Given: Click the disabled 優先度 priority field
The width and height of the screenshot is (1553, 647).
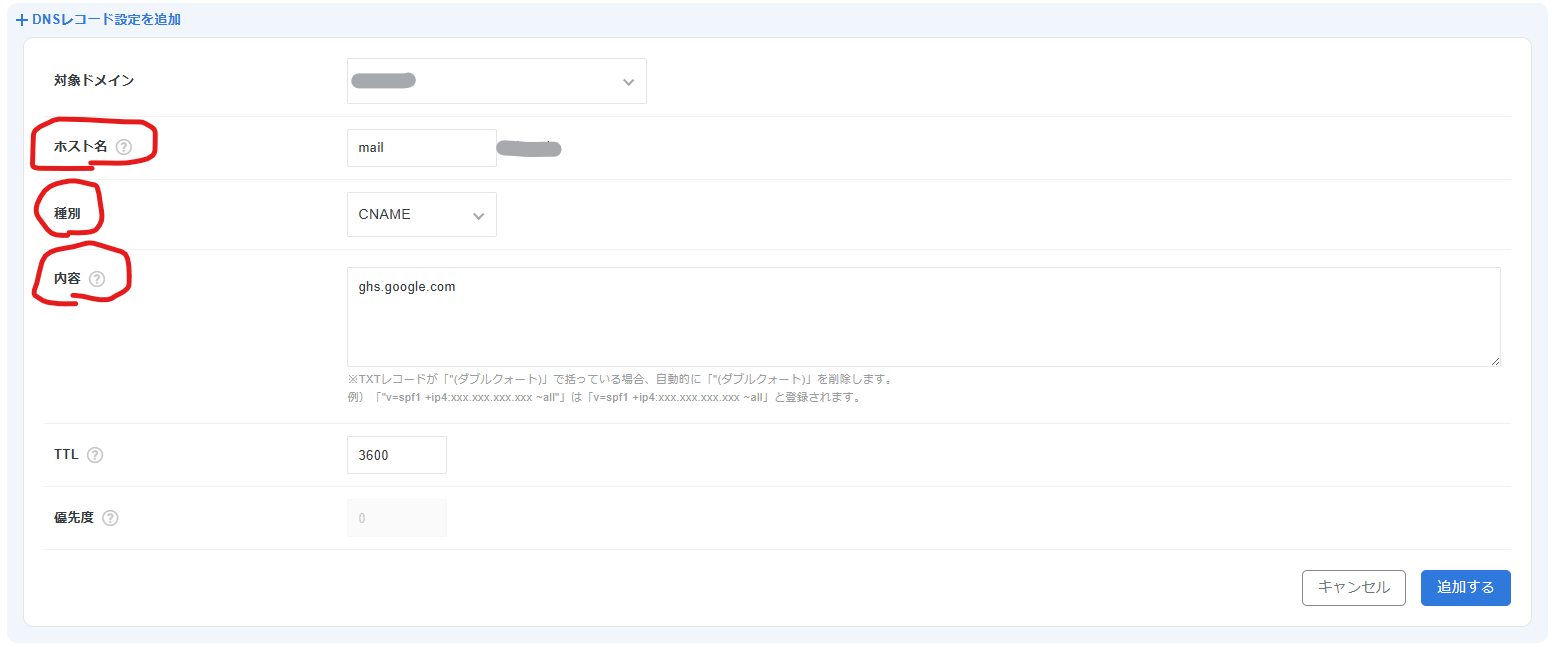Looking at the screenshot, I should click(x=397, y=518).
